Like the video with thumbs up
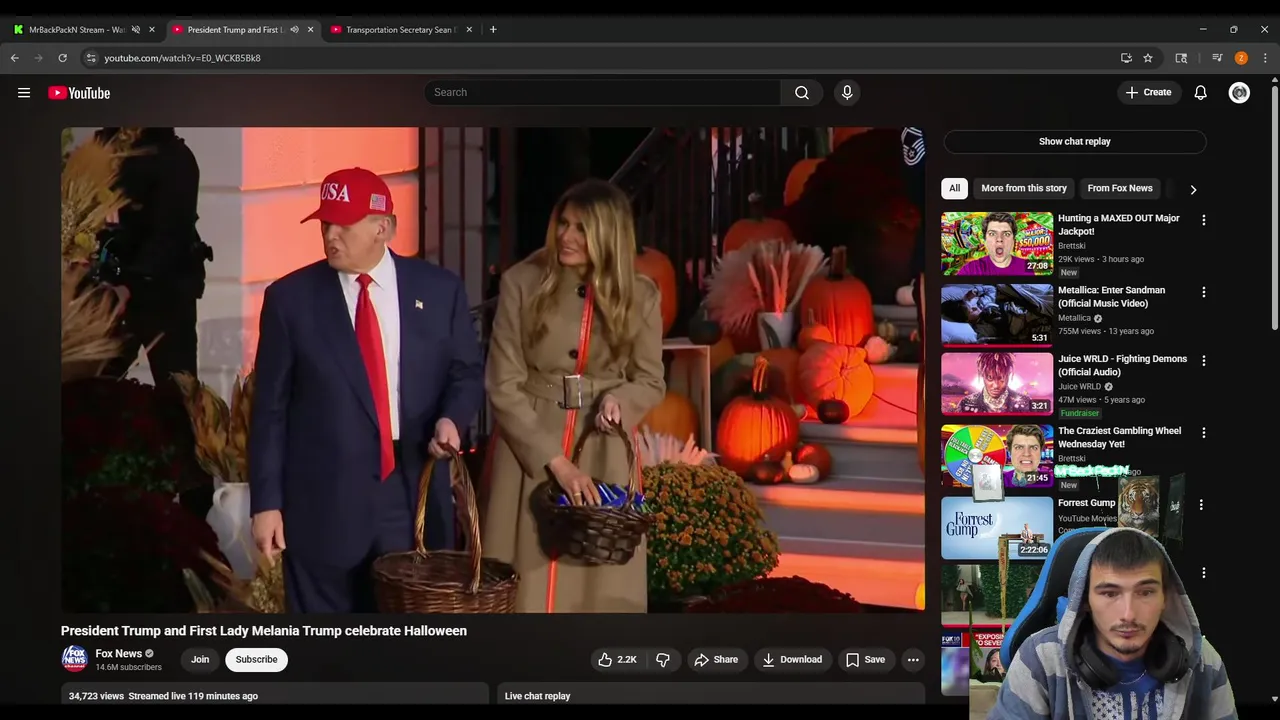The height and width of the screenshot is (720, 1280). 616,660
